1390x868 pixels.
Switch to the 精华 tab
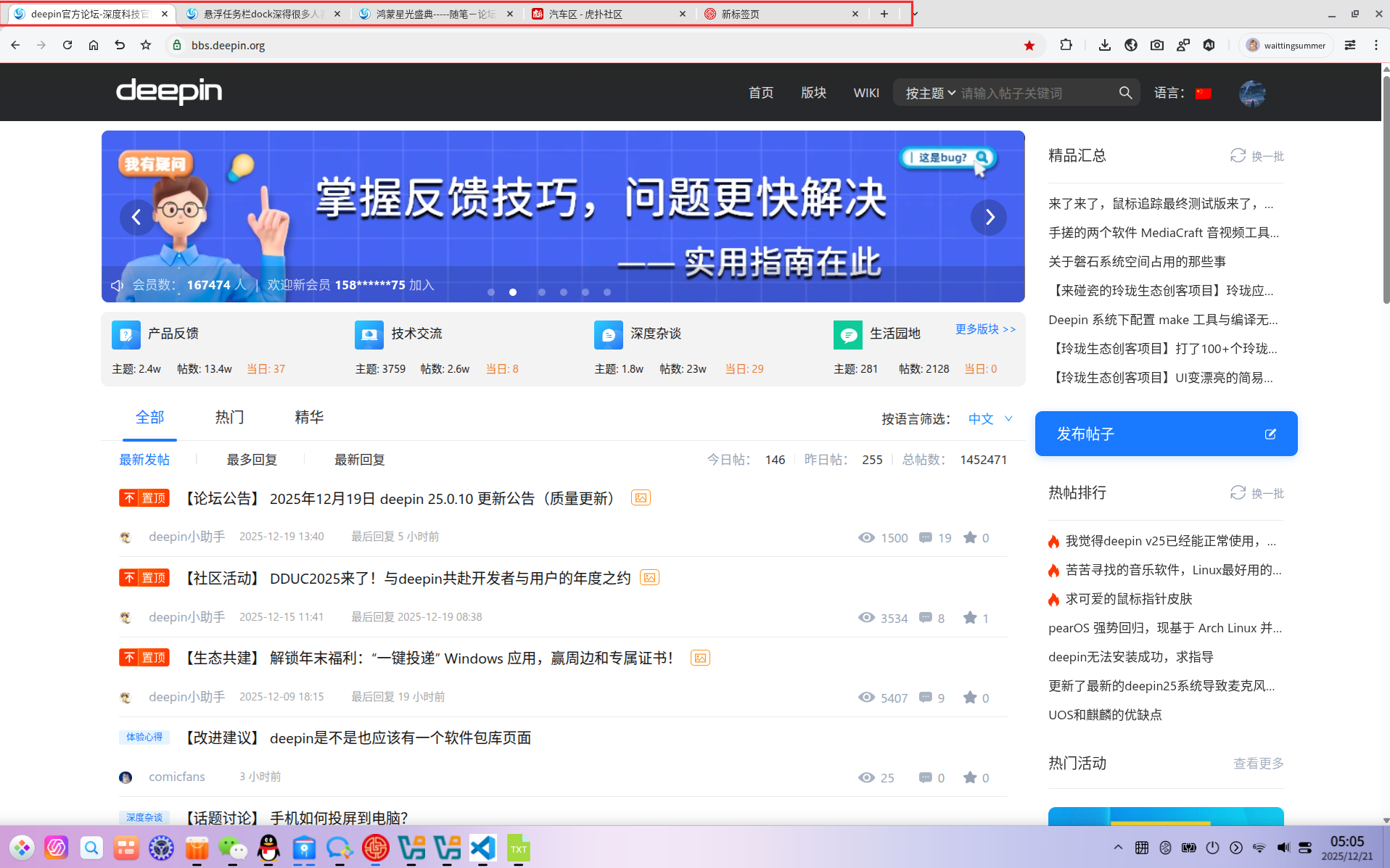309,418
